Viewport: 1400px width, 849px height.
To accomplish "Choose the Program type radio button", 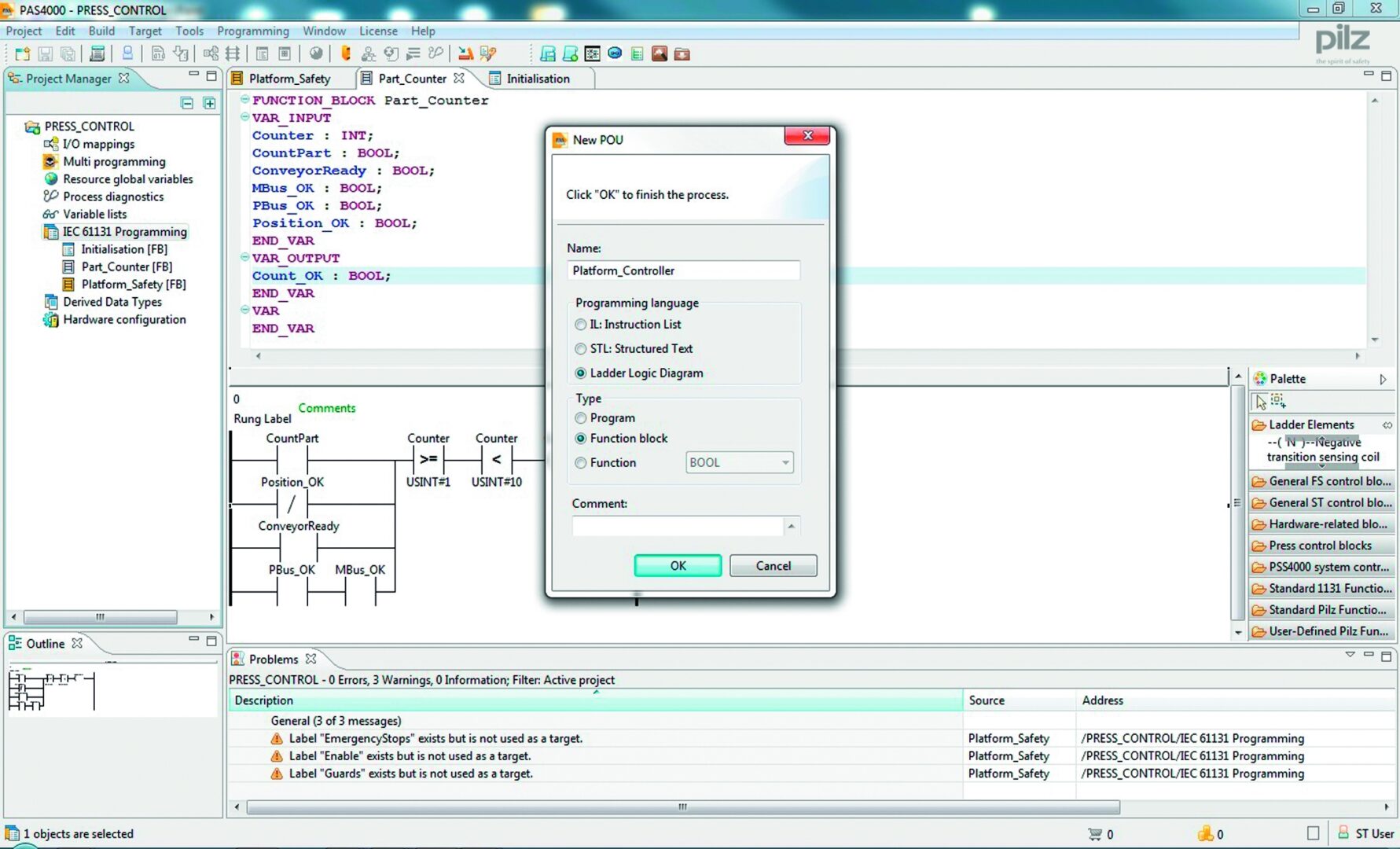I will tap(580, 418).
